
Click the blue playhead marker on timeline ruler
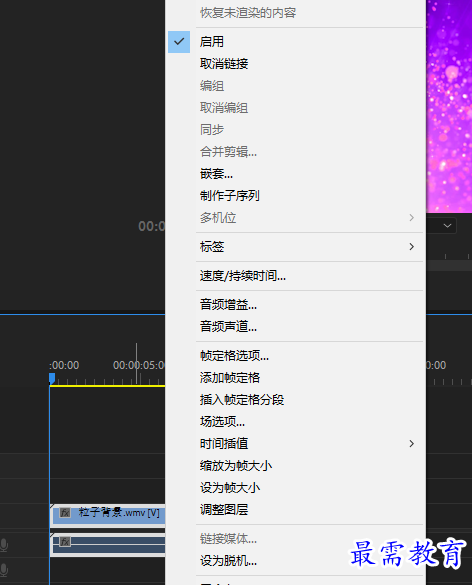coord(52,378)
